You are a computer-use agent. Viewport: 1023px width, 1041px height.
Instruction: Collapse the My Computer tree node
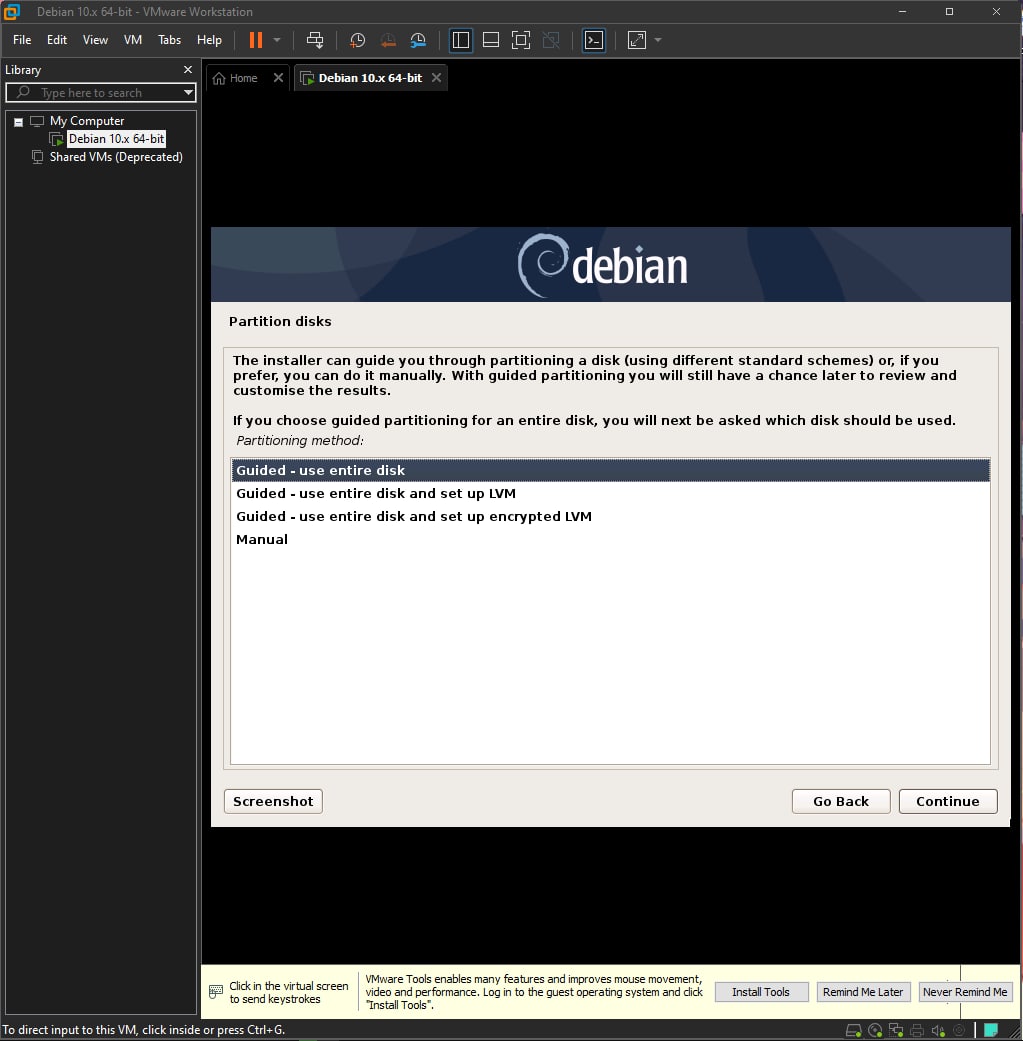[19, 121]
